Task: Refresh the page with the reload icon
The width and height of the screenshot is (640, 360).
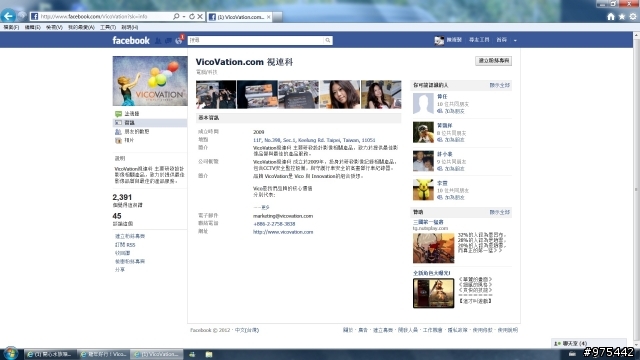Action: [x=192, y=16]
